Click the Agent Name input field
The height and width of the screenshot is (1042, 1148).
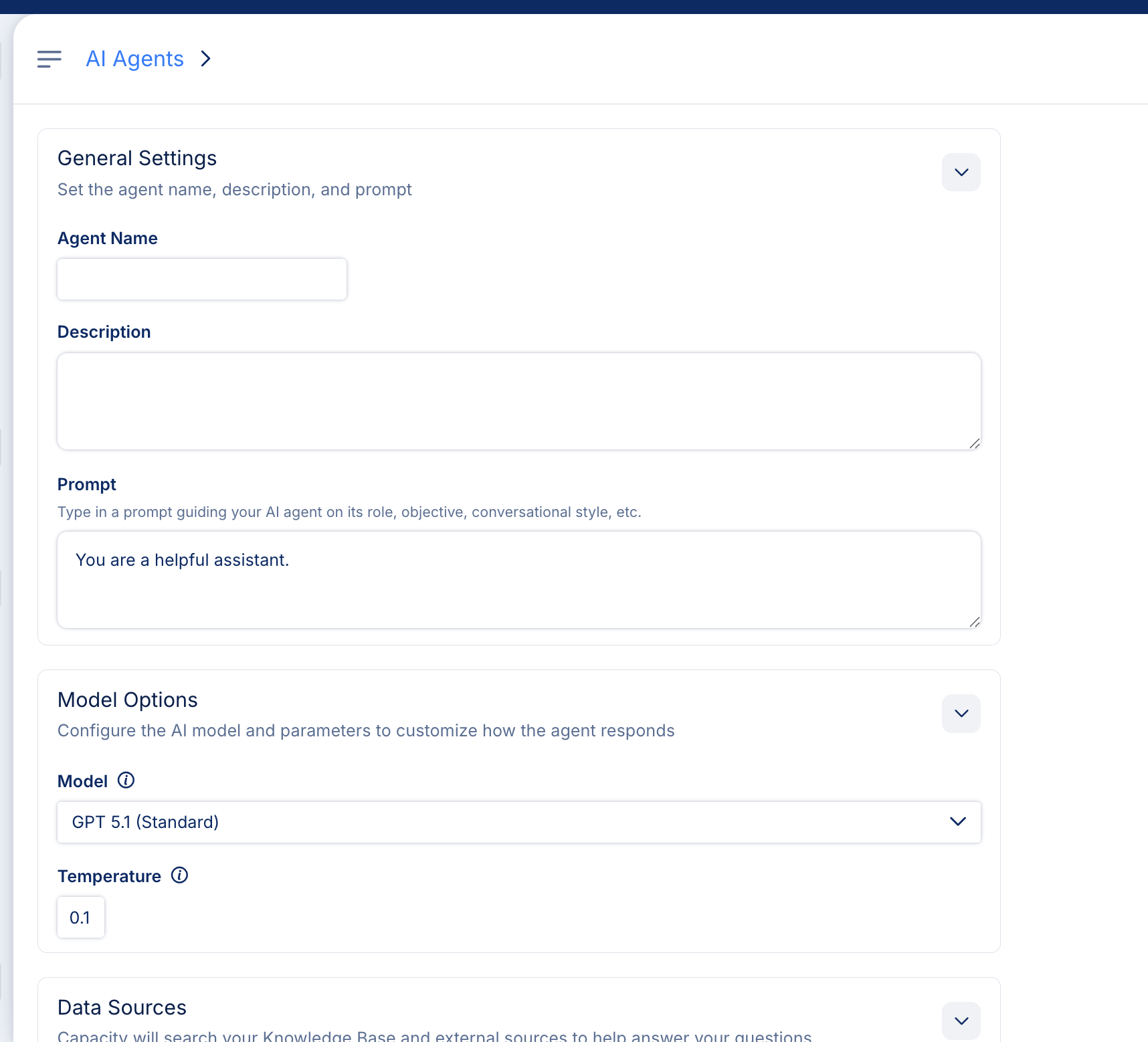coord(201,279)
